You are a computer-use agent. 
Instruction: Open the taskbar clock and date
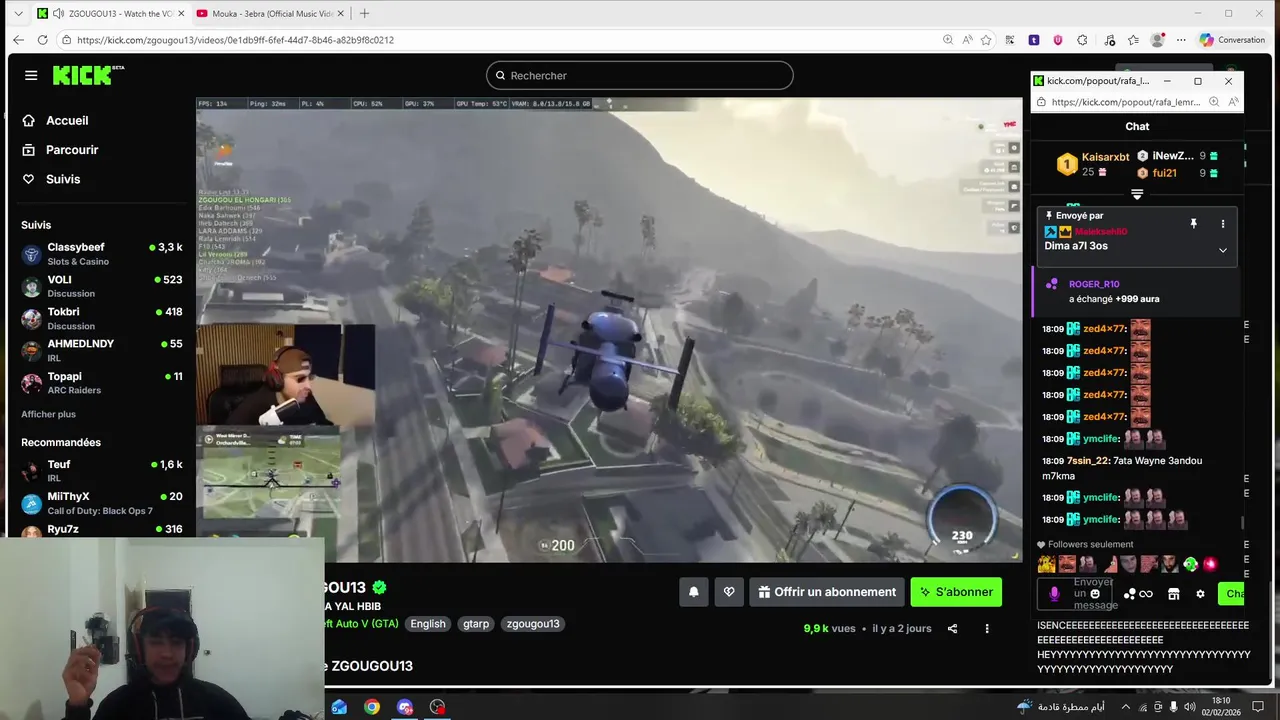1221,707
